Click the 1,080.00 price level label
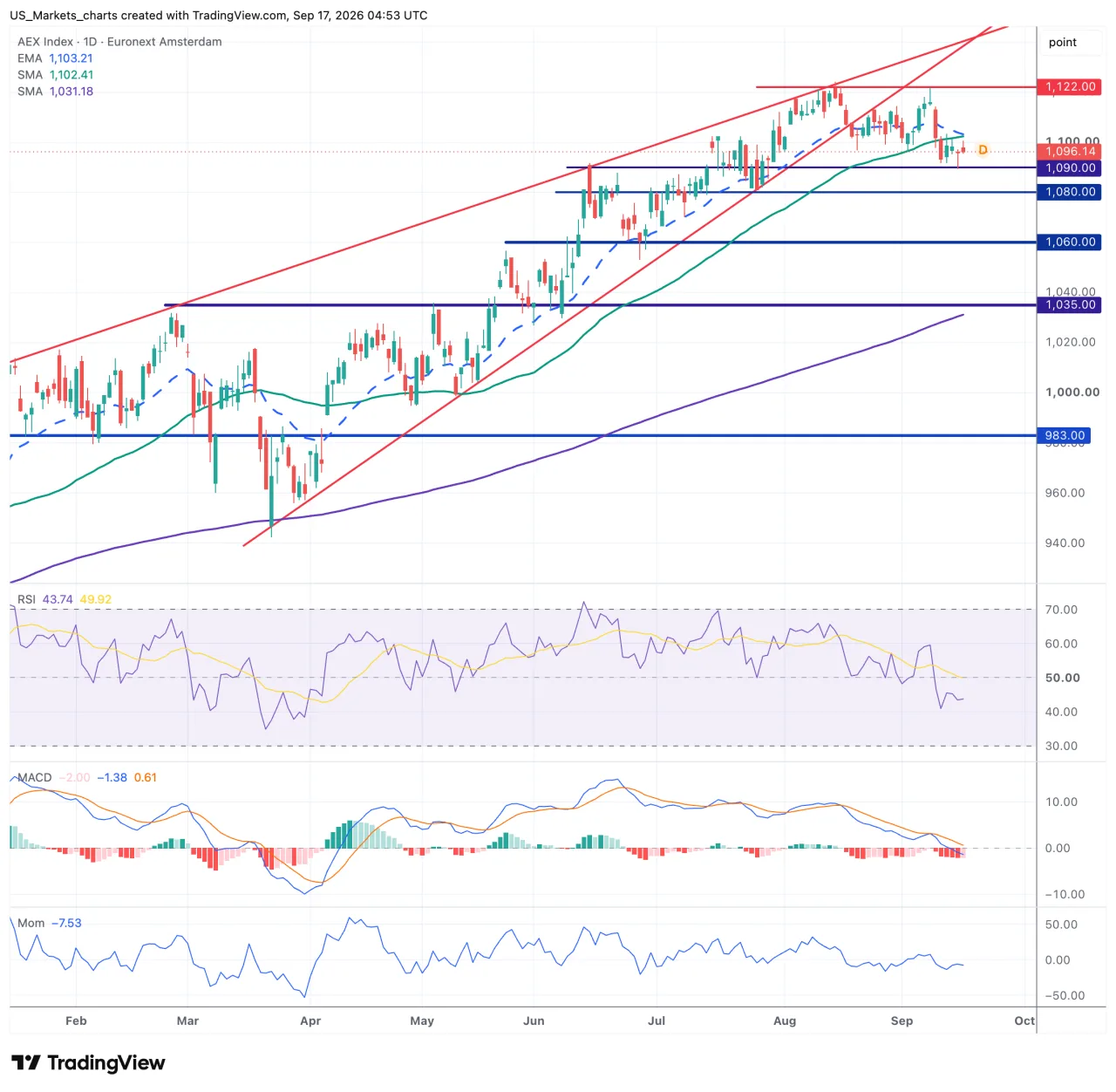 click(1071, 192)
